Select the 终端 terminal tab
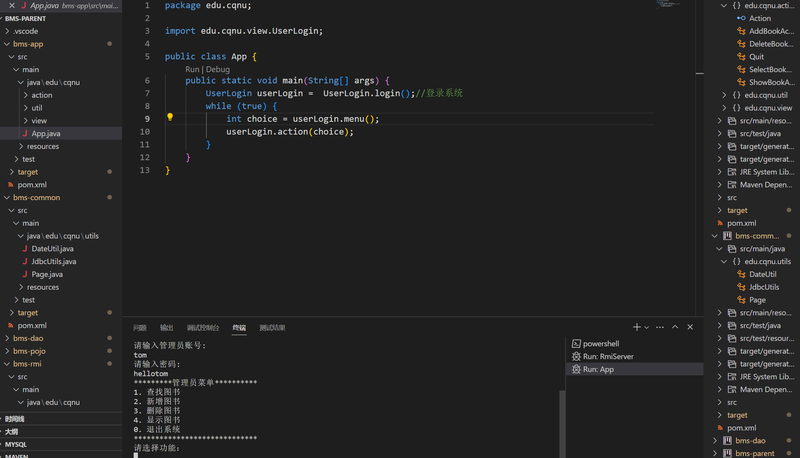800x458 pixels. pyautogui.click(x=239, y=327)
